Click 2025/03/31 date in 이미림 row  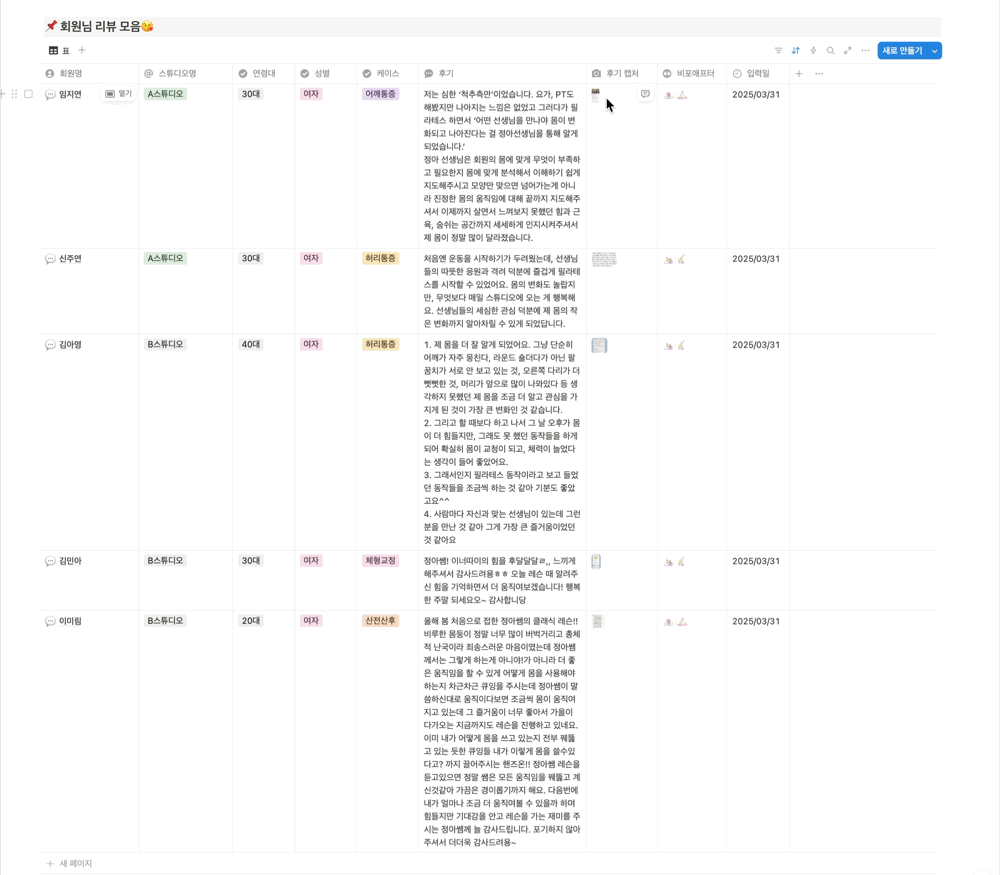(756, 621)
